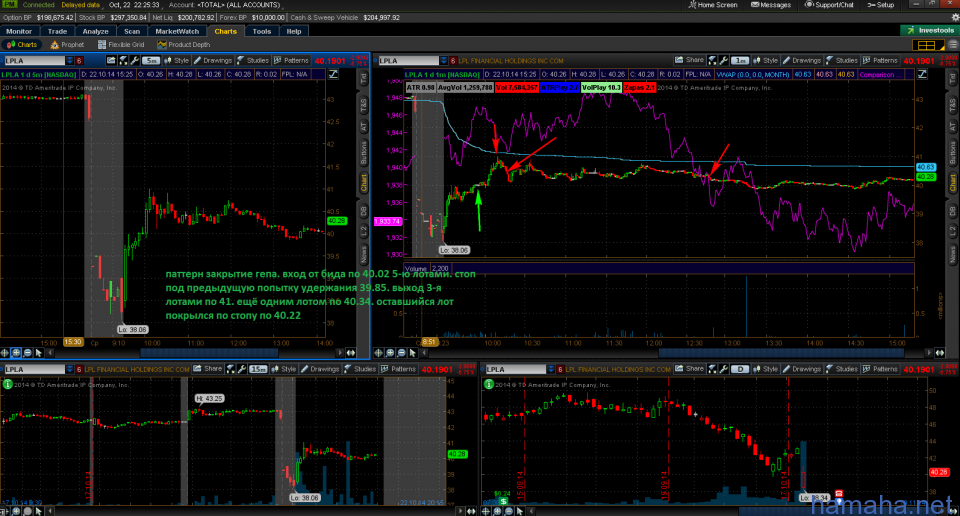The width and height of the screenshot is (960, 516).
Task: Toggle the L2 side panel on left chart
Action: (x=363, y=231)
